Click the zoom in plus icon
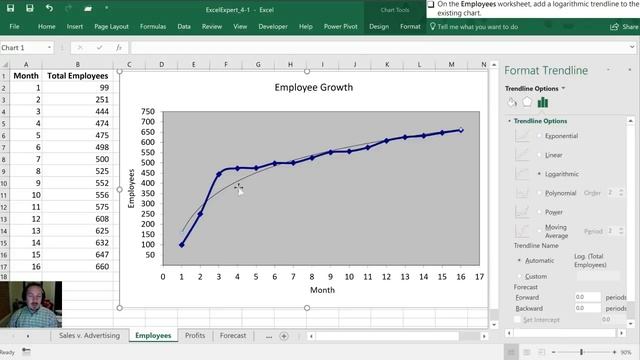The image size is (640, 360). click(614, 352)
